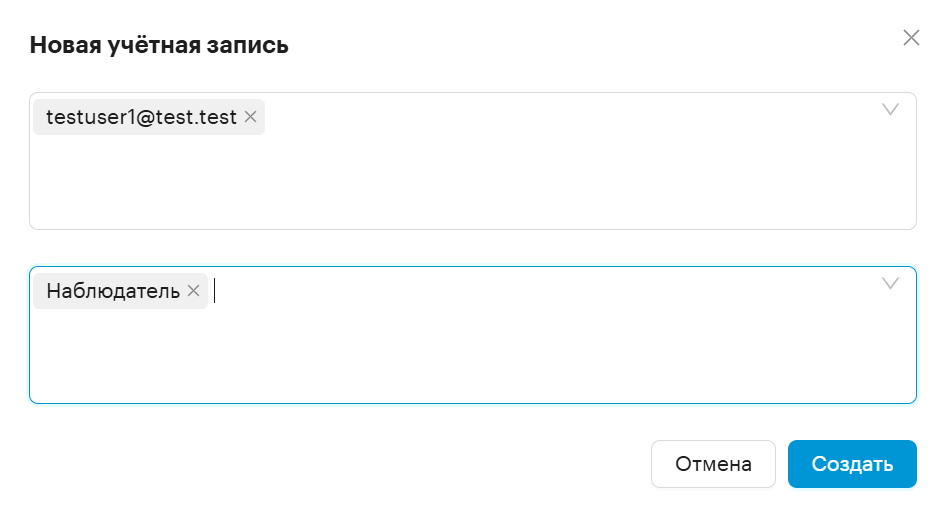Screen dimensions: 943x512
Task: Place cursor right after the testuser1@test.test tag
Action: (272, 117)
